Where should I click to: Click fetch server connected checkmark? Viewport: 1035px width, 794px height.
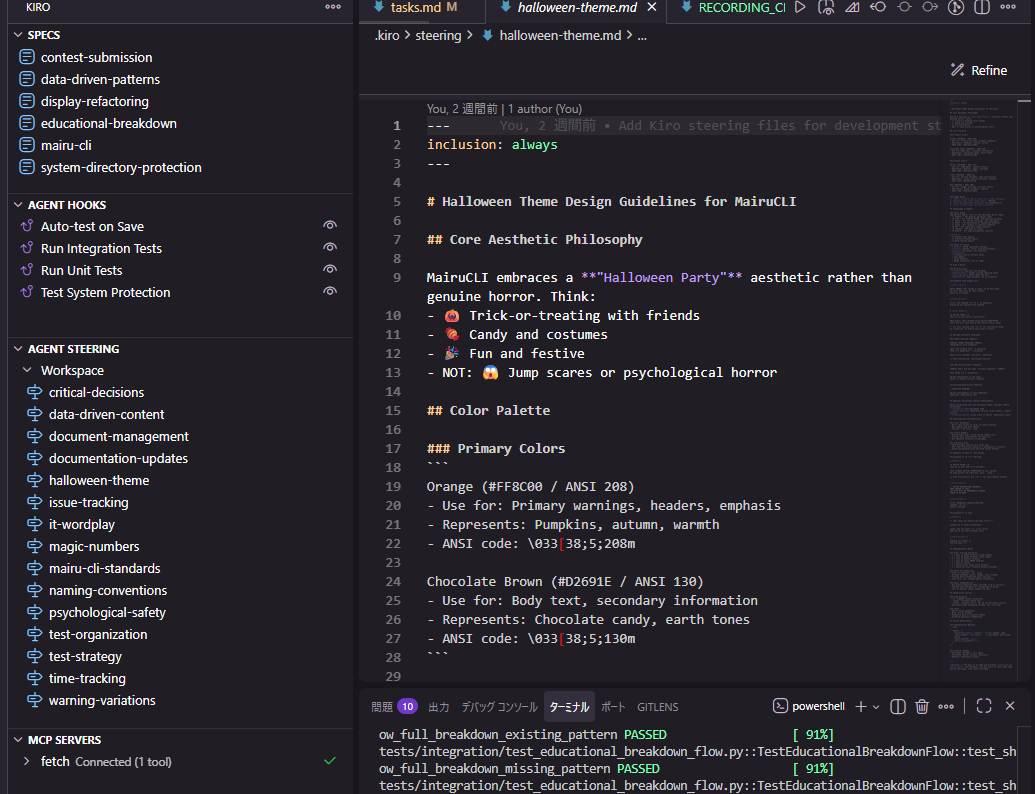(x=330, y=761)
